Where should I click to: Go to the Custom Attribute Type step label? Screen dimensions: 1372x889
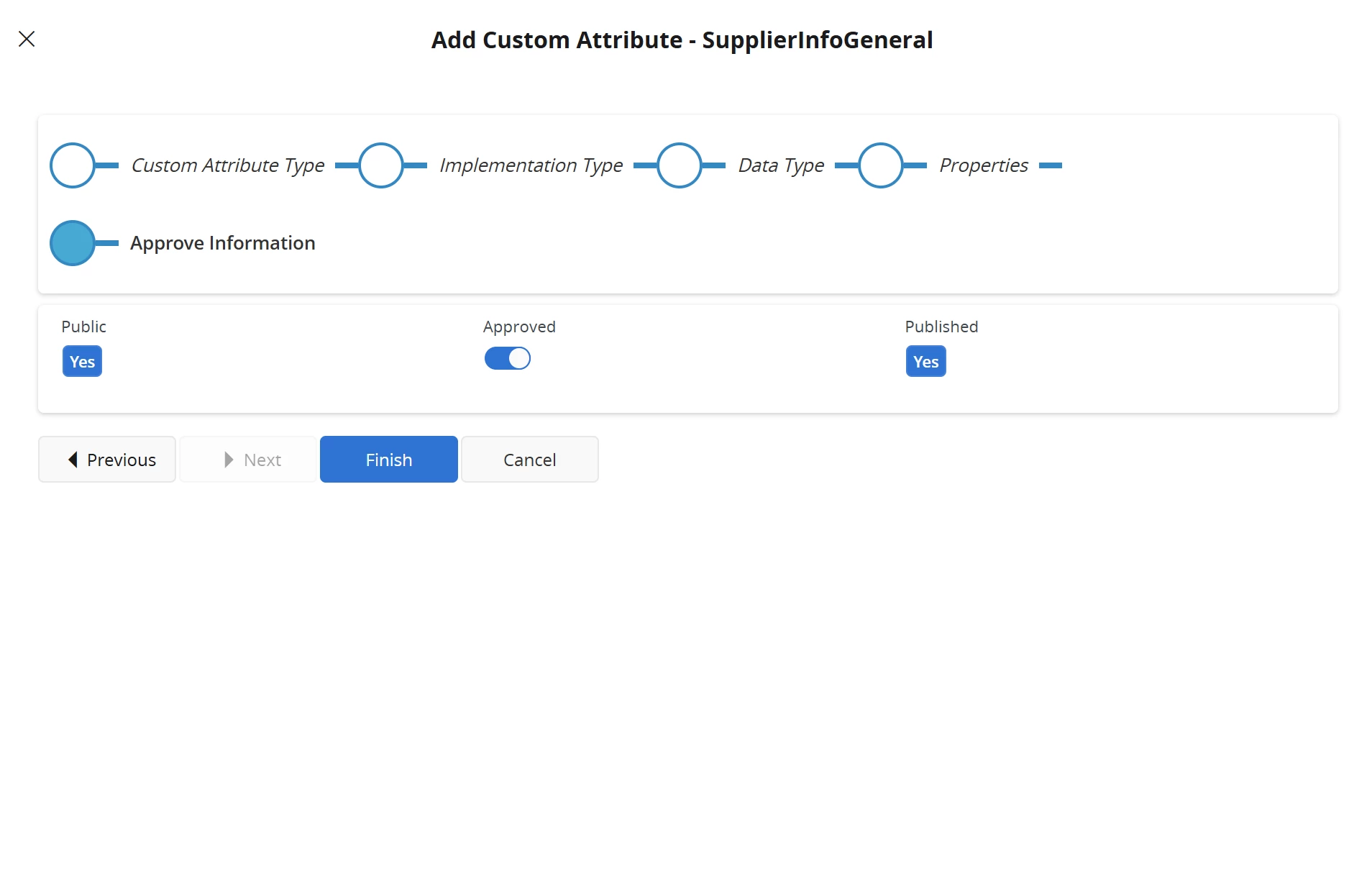point(227,165)
